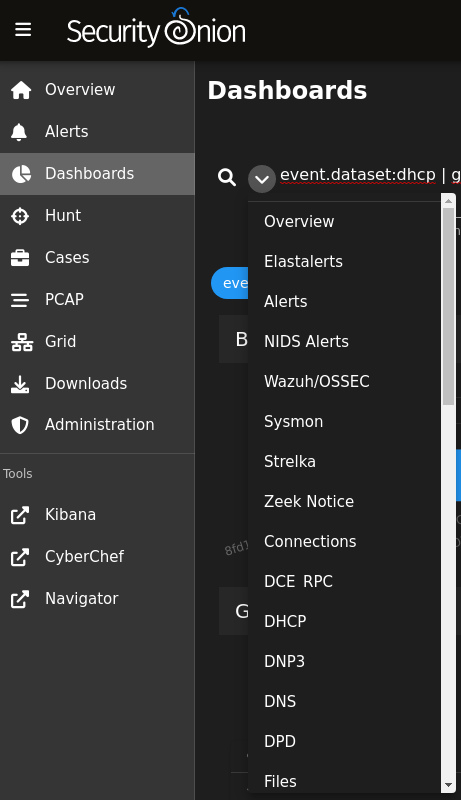Open the Grid page
461x800 pixels.
[x=97, y=341]
